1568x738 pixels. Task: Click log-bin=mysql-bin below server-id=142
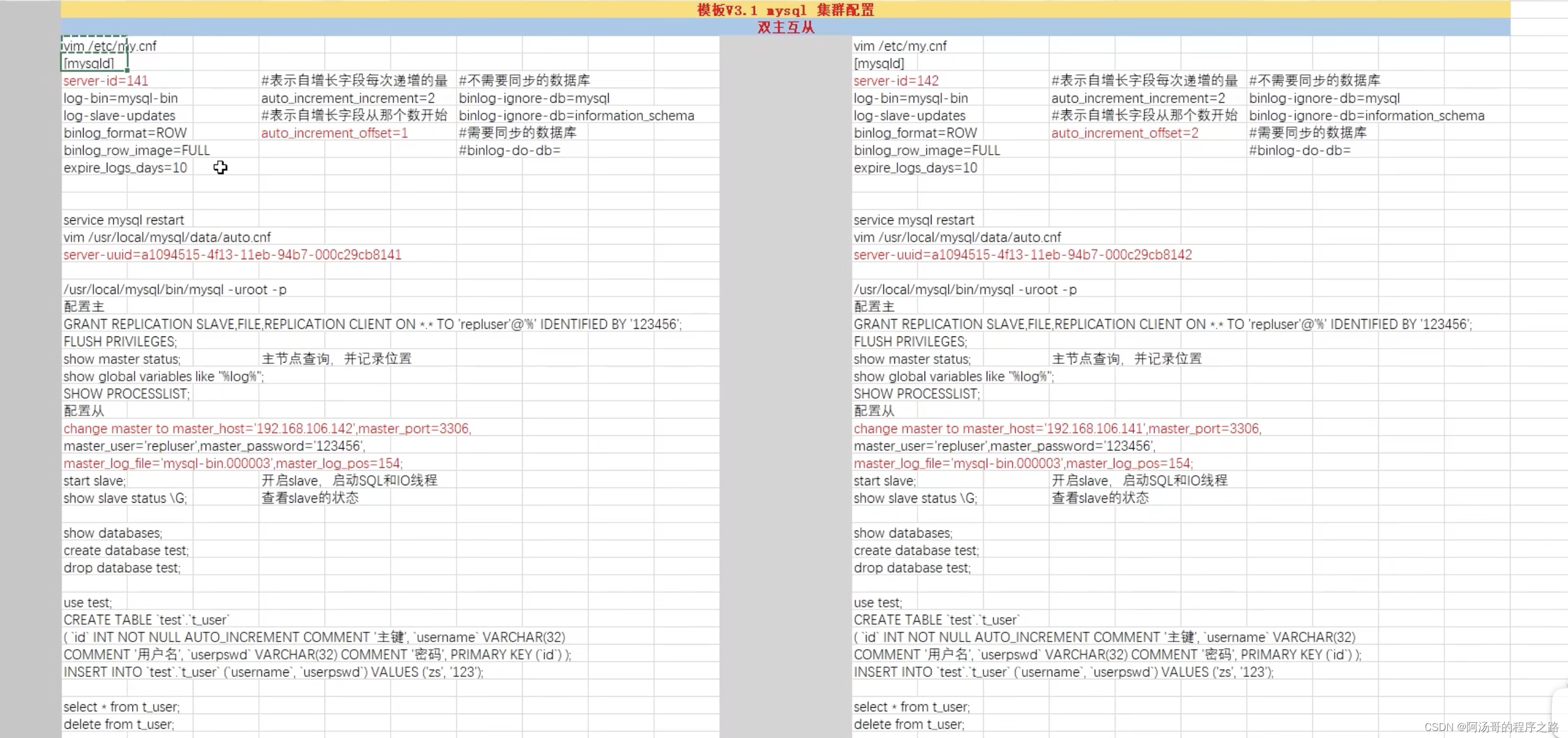[911, 98]
